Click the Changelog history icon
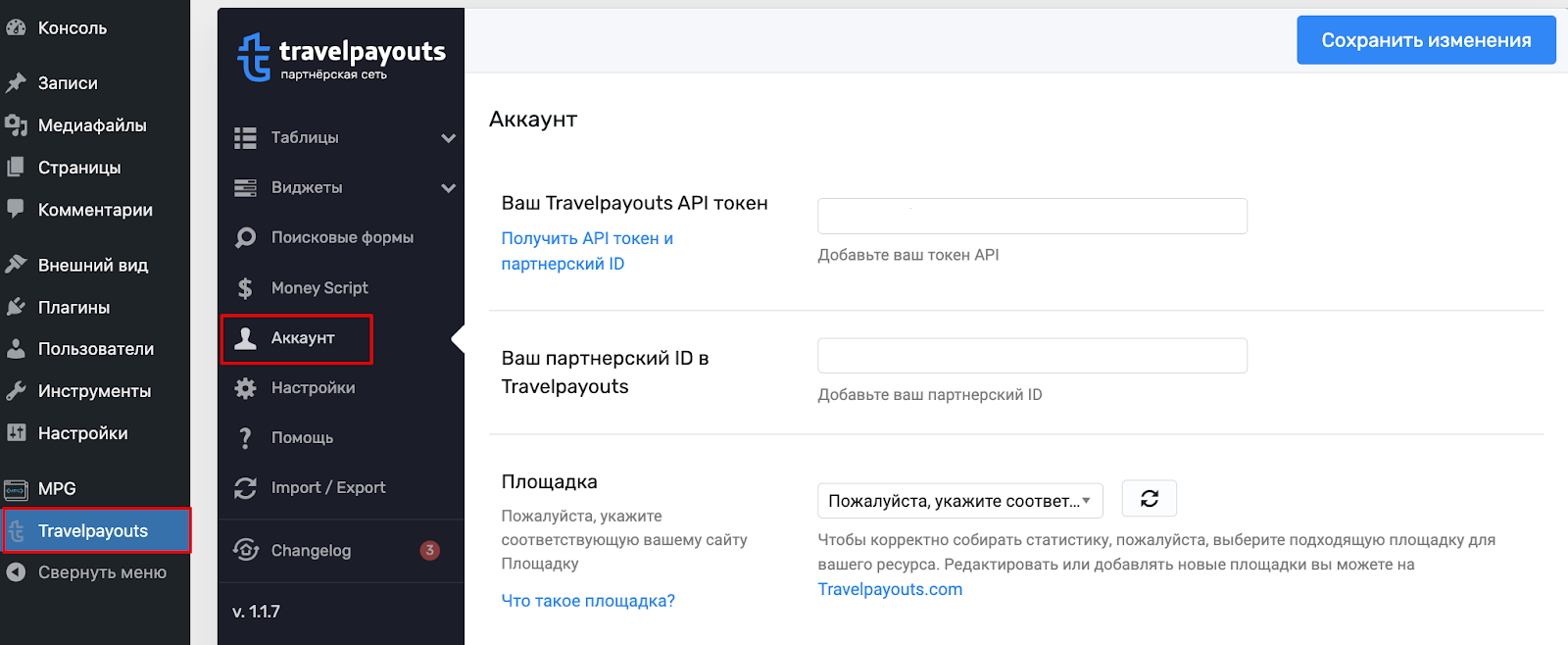Image resolution: width=1568 pixels, height=645 pixels. pyautogui.click(x=246, y=550)
